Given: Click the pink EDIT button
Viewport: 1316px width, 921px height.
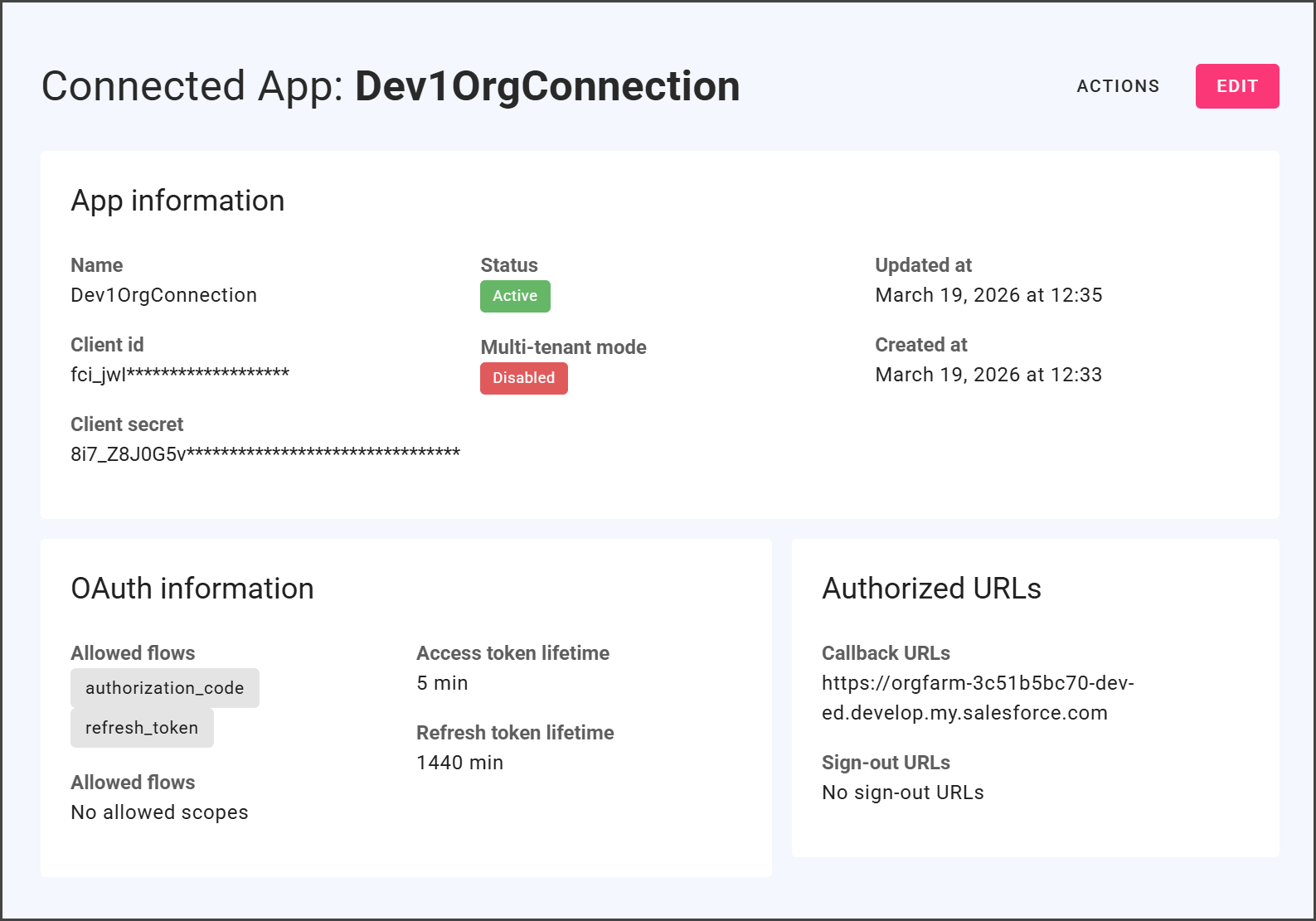Looking at the screenshot, I should [1236, 86].
